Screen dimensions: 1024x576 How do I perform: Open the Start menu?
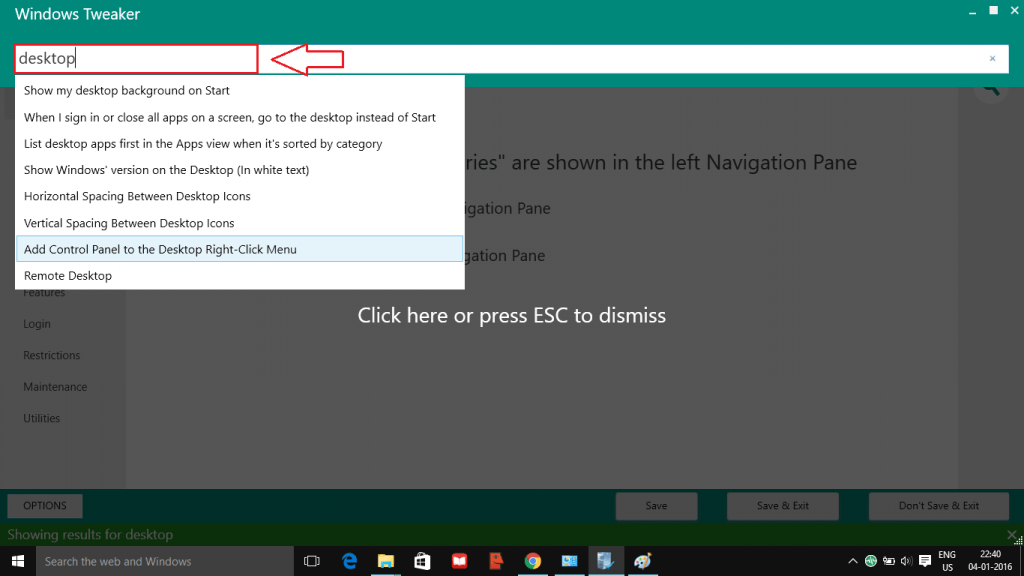19,561
